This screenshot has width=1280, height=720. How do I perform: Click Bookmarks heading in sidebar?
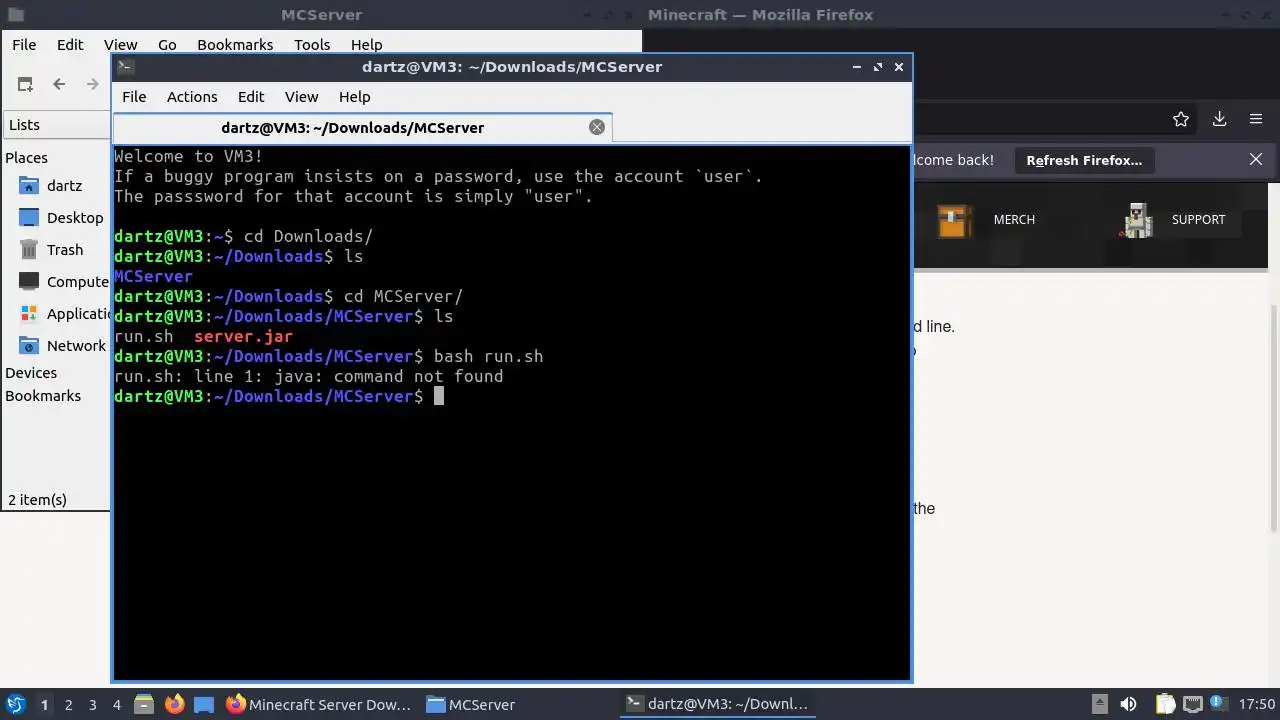pos(43,396)
